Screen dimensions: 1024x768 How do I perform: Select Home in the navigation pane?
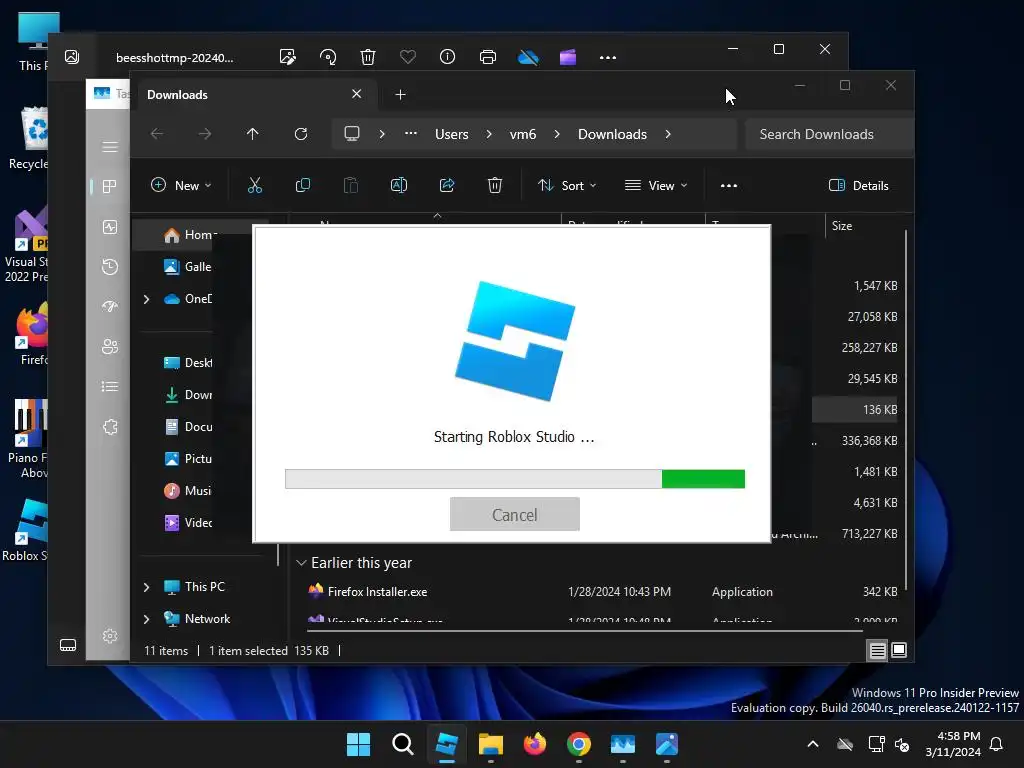coord(189,234)
